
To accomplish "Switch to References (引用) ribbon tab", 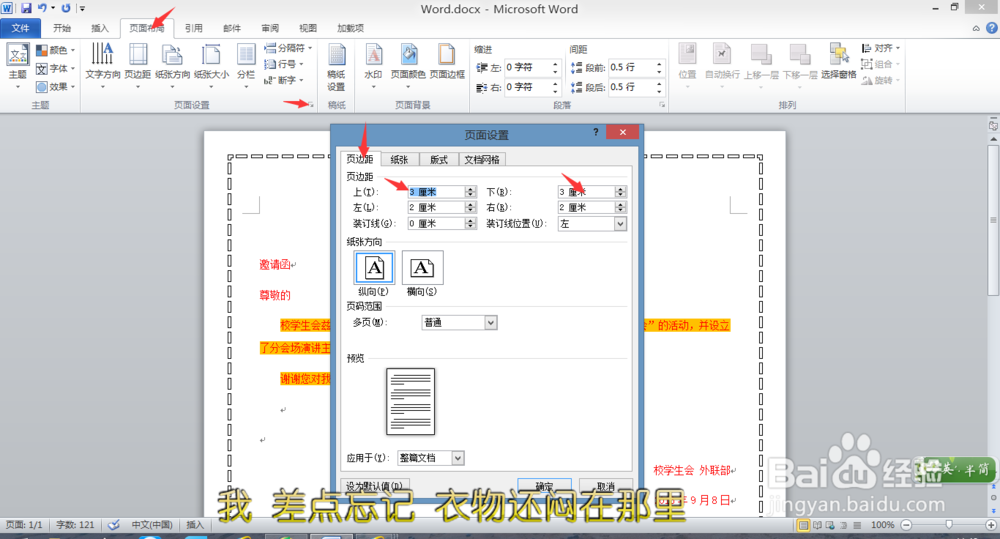I will coord(194,28).
